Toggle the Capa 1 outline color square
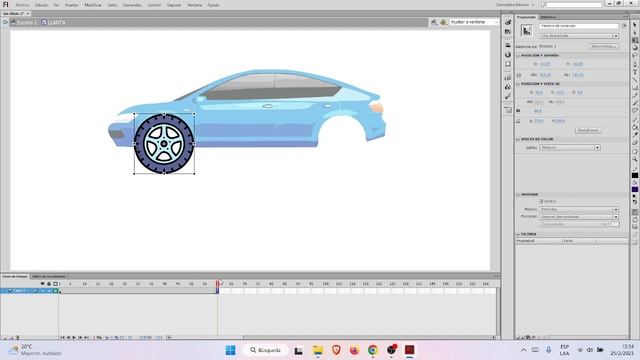Viewport: 640px width, 360px height. pos(56,291)
